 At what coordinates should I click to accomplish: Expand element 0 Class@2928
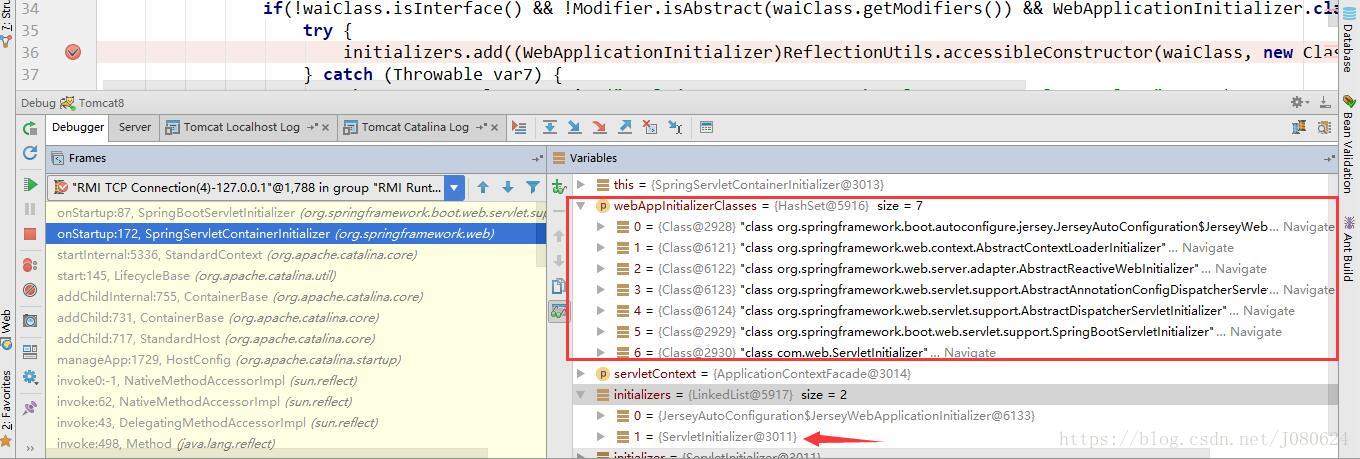pyautogui.click(x=600, y=226)
